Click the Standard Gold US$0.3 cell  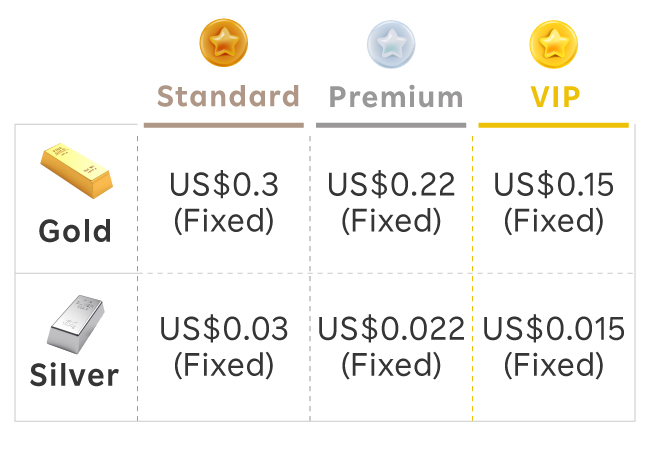(223, 201)
